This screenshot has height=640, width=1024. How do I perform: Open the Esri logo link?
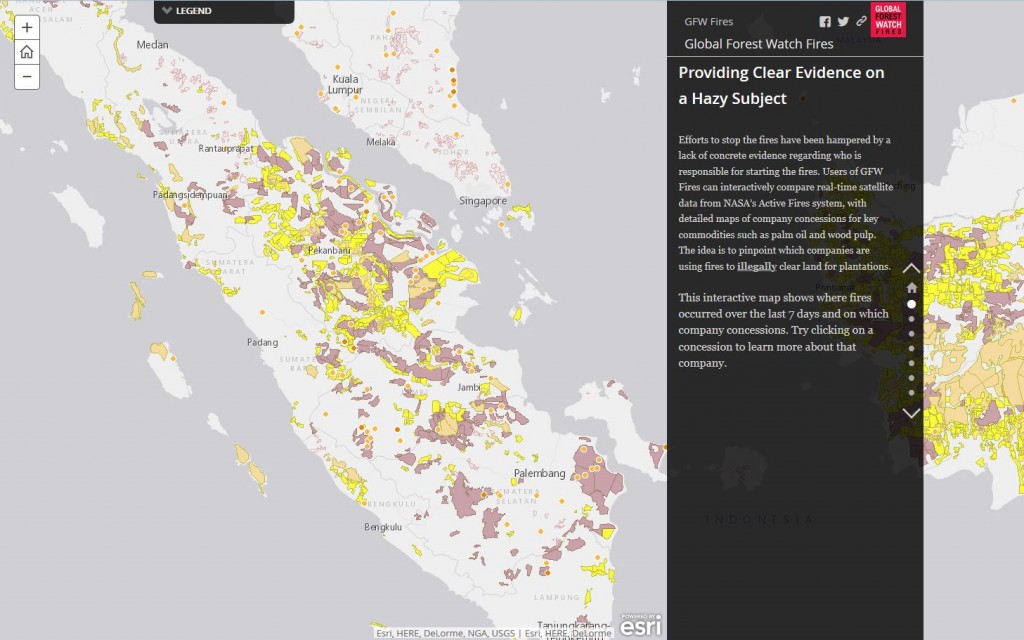(x=641, y=626)
